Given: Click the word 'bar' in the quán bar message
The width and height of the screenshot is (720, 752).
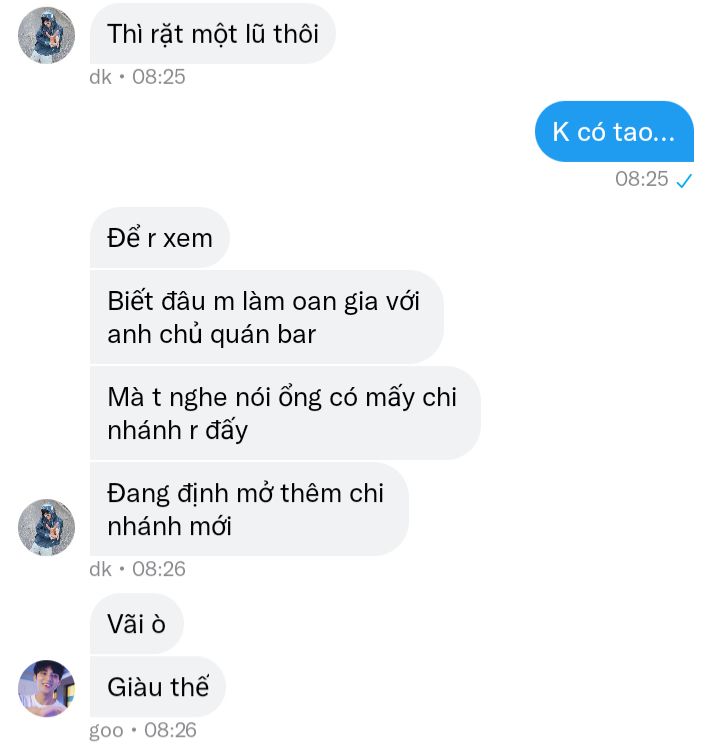Looking at the screenshot, I should (x=297, y=334).
